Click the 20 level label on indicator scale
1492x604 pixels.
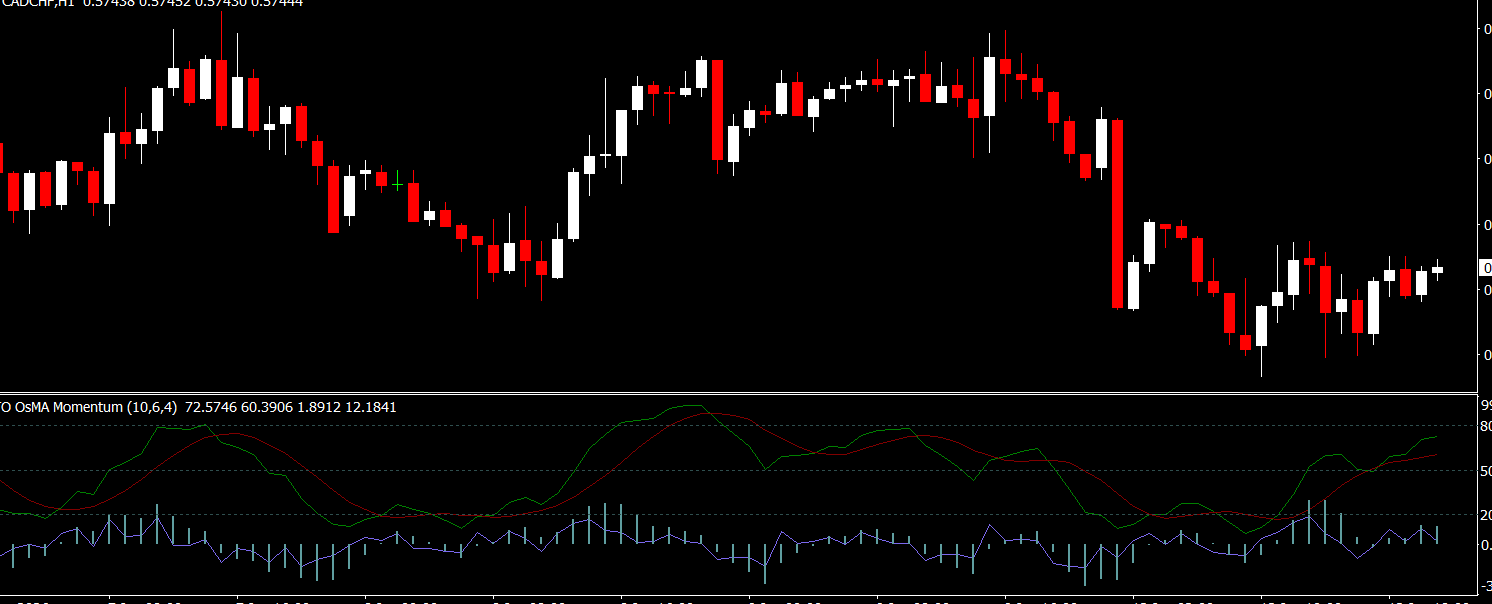[x=1485, y=515]
